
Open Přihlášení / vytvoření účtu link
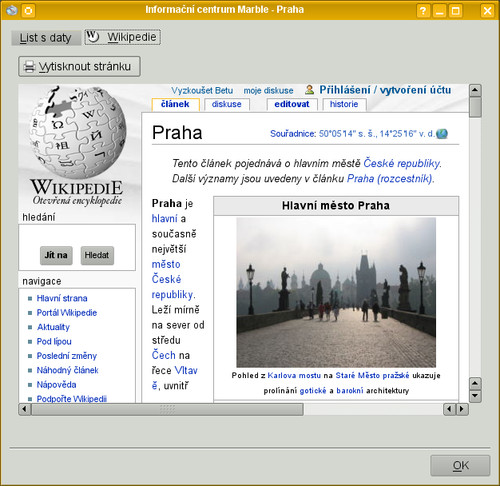[x=385, y=90]
